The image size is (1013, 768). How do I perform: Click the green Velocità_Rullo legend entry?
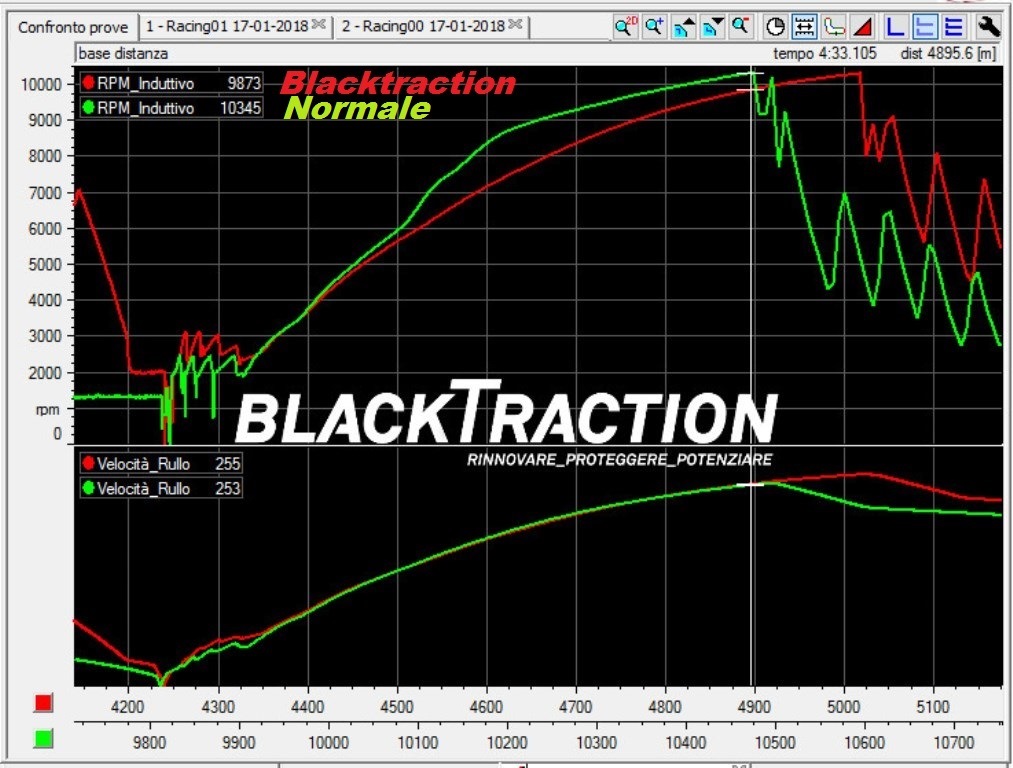(161, 488)
